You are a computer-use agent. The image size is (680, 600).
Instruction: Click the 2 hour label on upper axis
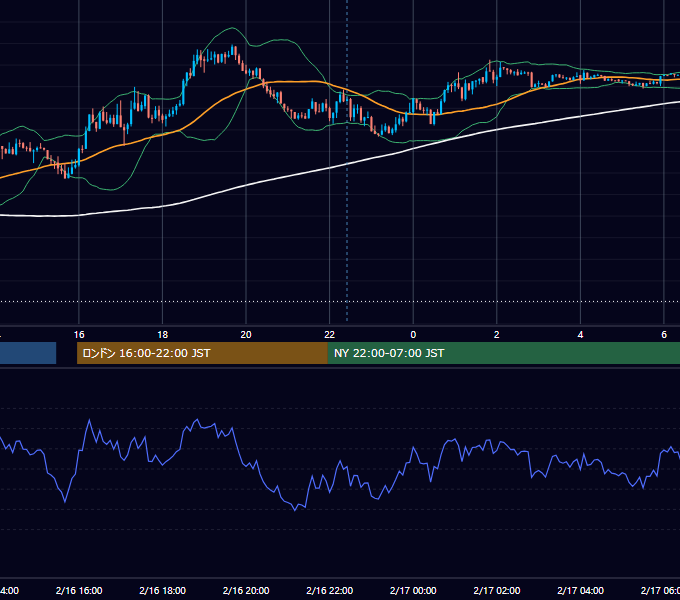(497, 335)
